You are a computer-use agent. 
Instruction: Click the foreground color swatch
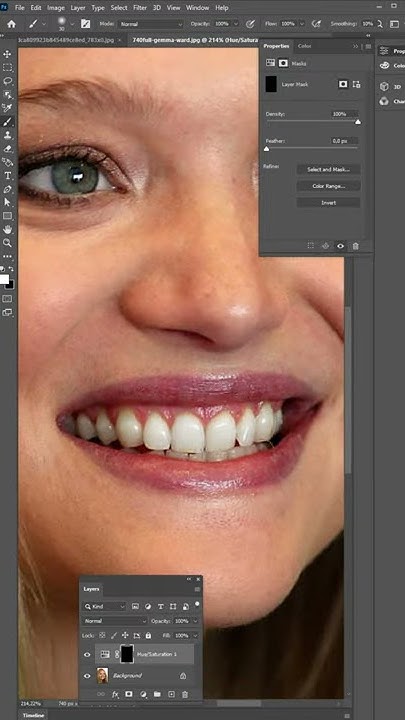point(4,279)
